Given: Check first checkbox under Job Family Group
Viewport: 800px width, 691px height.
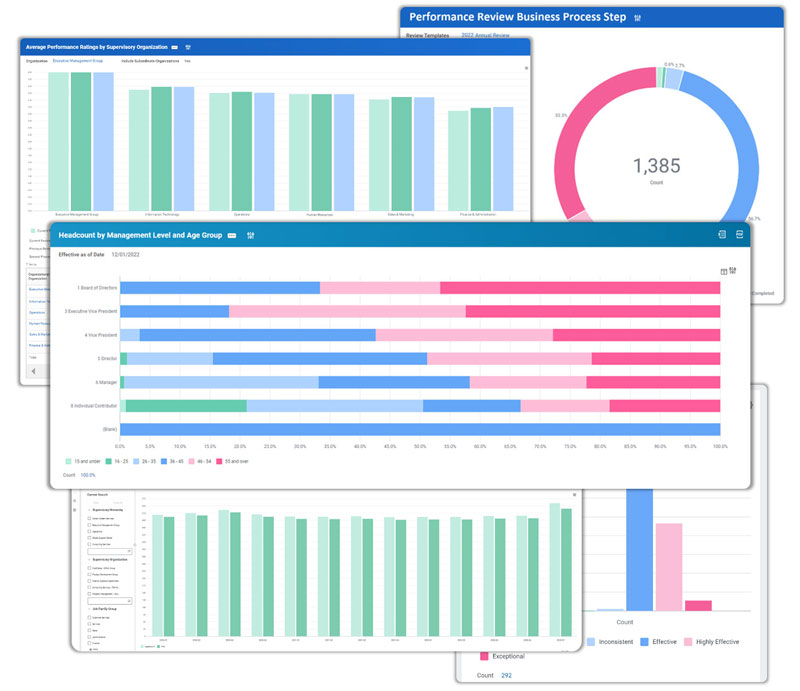Looking at the screenshot, I should click(89, 618).
